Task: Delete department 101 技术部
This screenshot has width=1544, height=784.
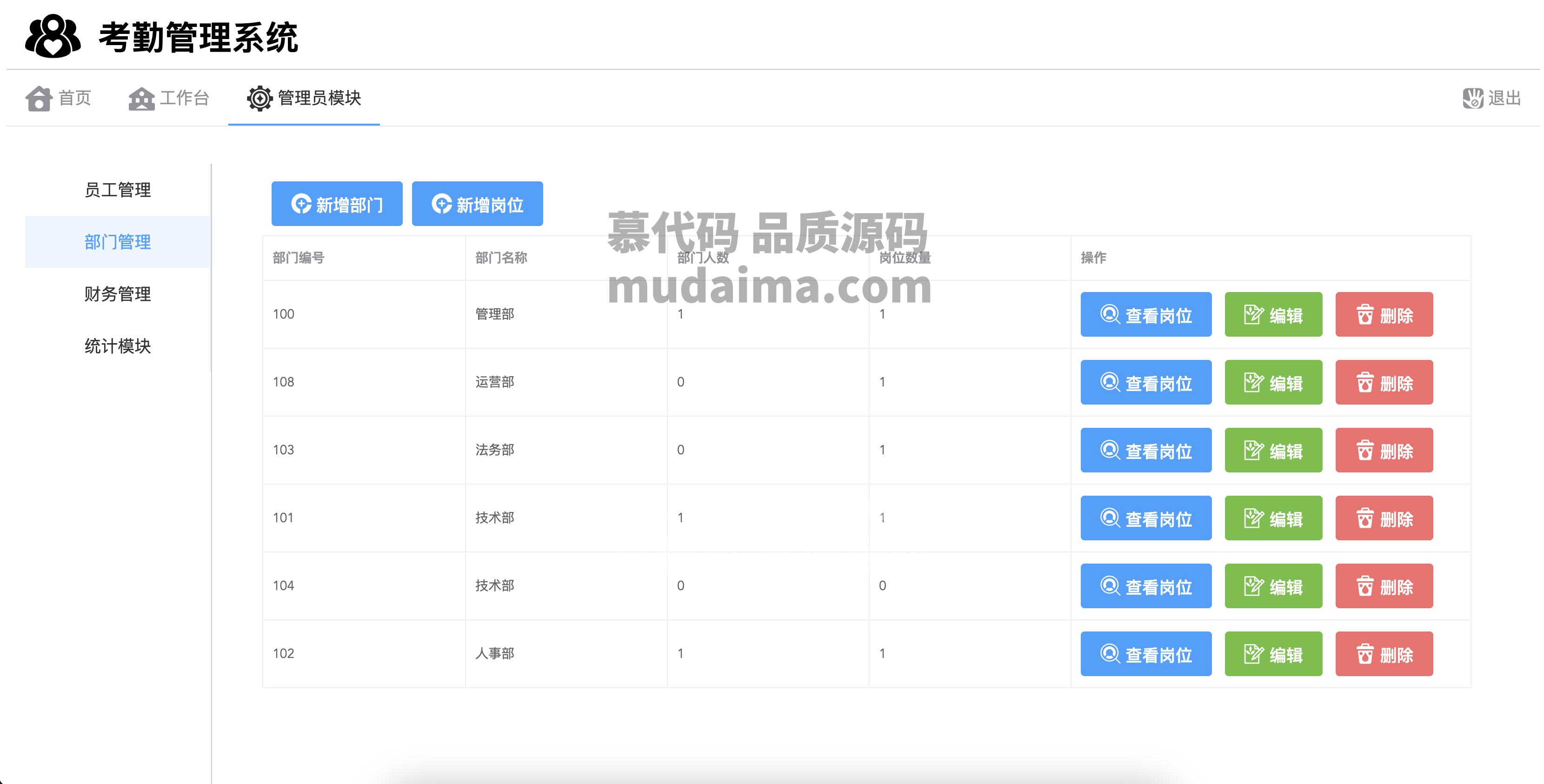Action: (x=1384, y=517)
